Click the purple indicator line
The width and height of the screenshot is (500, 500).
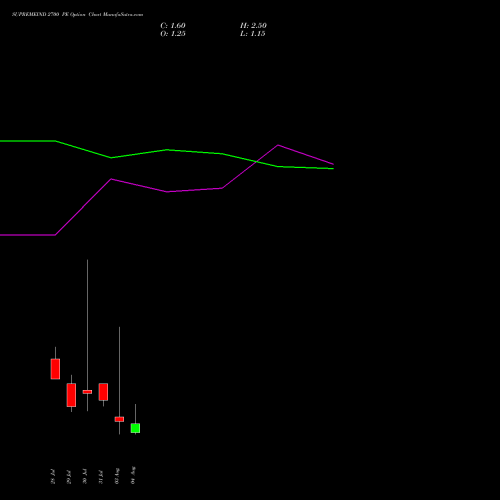(167, 192)
